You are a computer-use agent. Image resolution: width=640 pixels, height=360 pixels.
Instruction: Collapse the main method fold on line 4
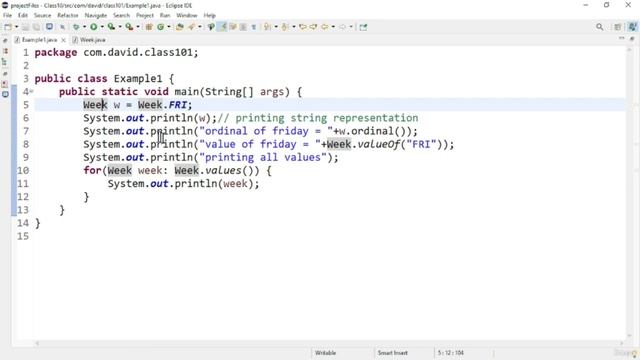(31, 91)
